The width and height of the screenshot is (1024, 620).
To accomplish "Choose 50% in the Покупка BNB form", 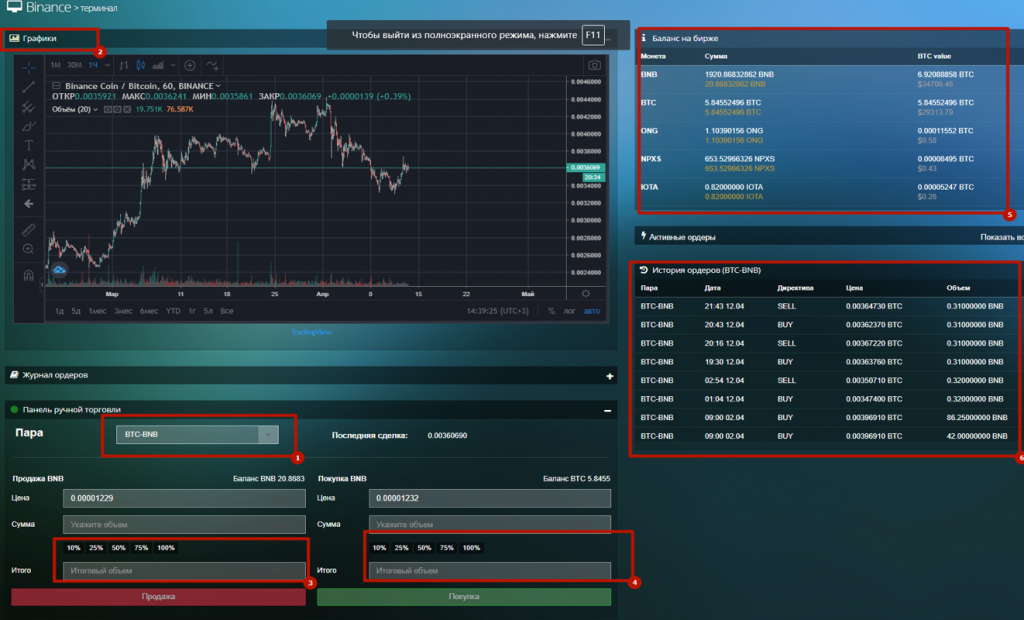I will 424,547.
